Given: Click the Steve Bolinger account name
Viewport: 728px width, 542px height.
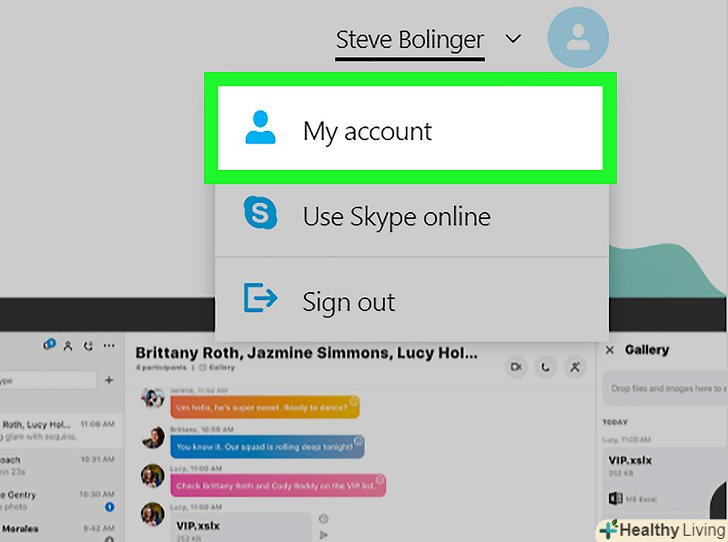Looking at the screenshot, I should (410, 40).
